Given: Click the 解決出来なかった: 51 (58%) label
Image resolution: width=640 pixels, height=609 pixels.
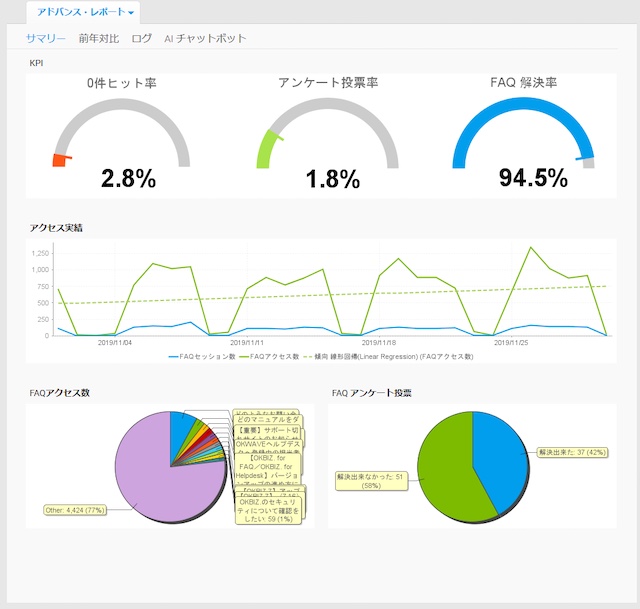Looking at the screenshot, I should click(x=371, y=484).
